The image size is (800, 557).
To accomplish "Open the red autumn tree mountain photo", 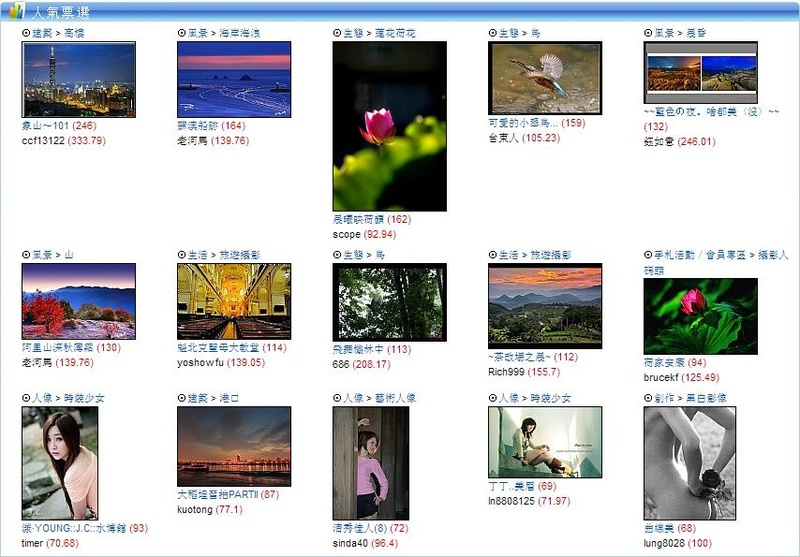I will pos(79,301).
